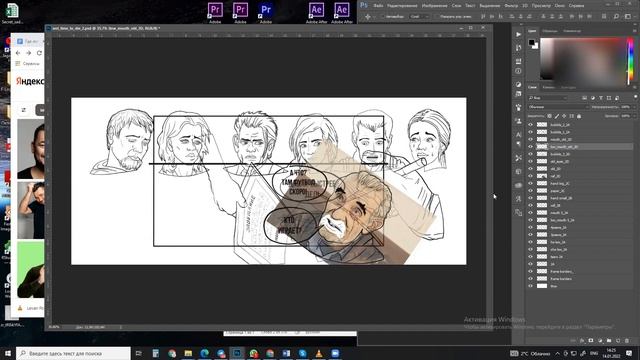The image size is (640, 360).
Task: Hide the selected low_mouth_old layer
Action: click(x=531, y=147)
